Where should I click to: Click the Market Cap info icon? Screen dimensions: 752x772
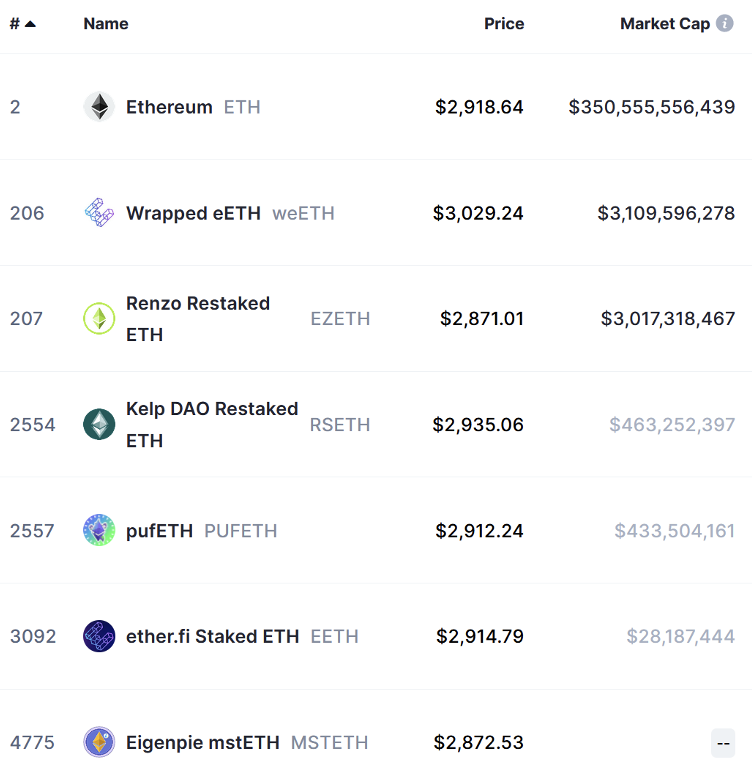tap(725, 23)
